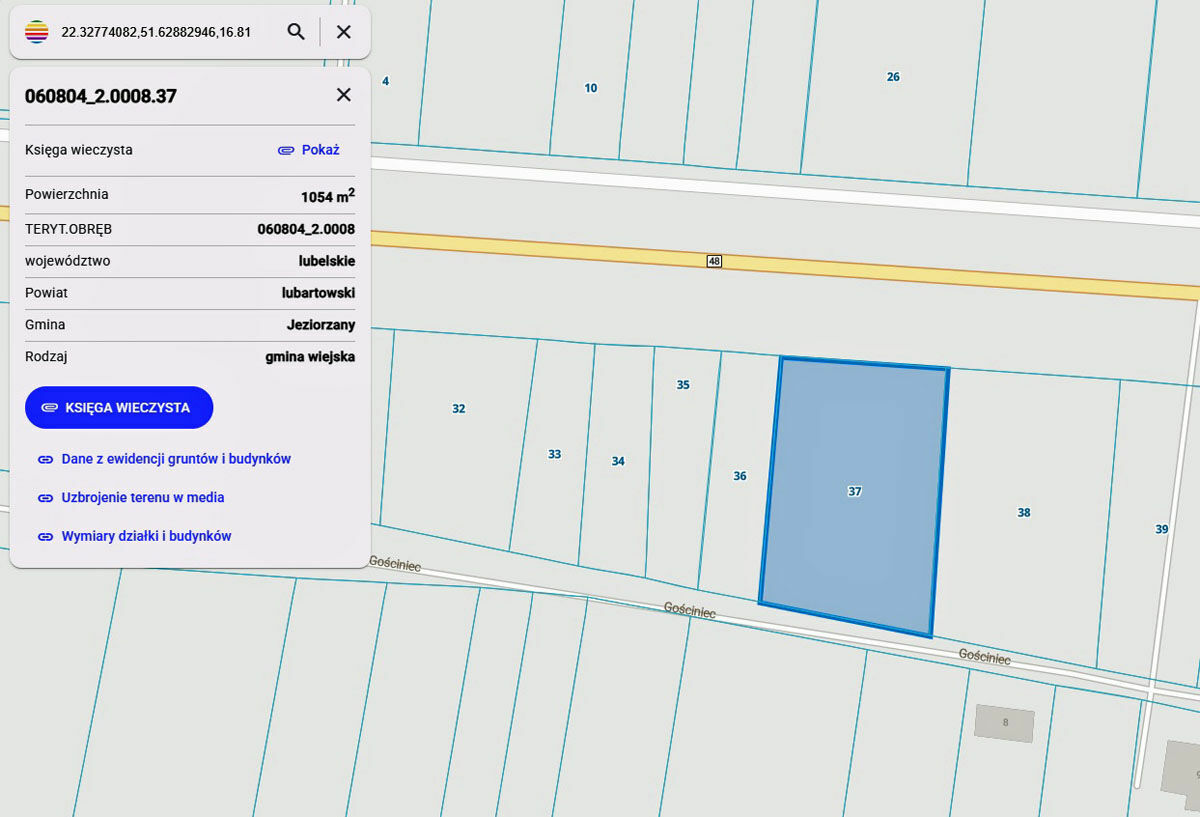Click parcel 32 on the map
The width and height of the screenshot is (1200, 817).
[458, 408]
